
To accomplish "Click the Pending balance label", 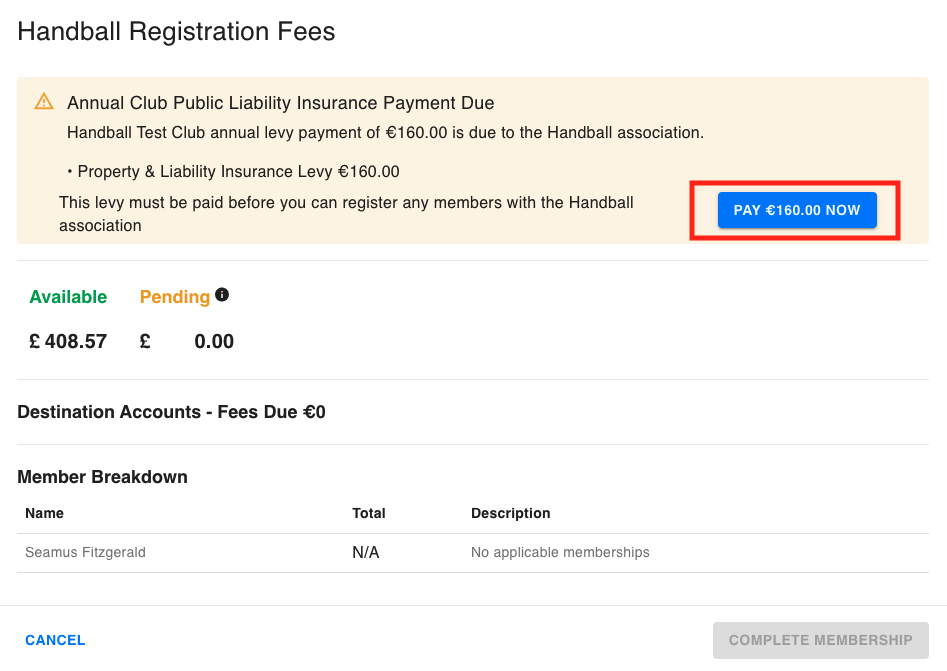I will click(x=175, y=297).
